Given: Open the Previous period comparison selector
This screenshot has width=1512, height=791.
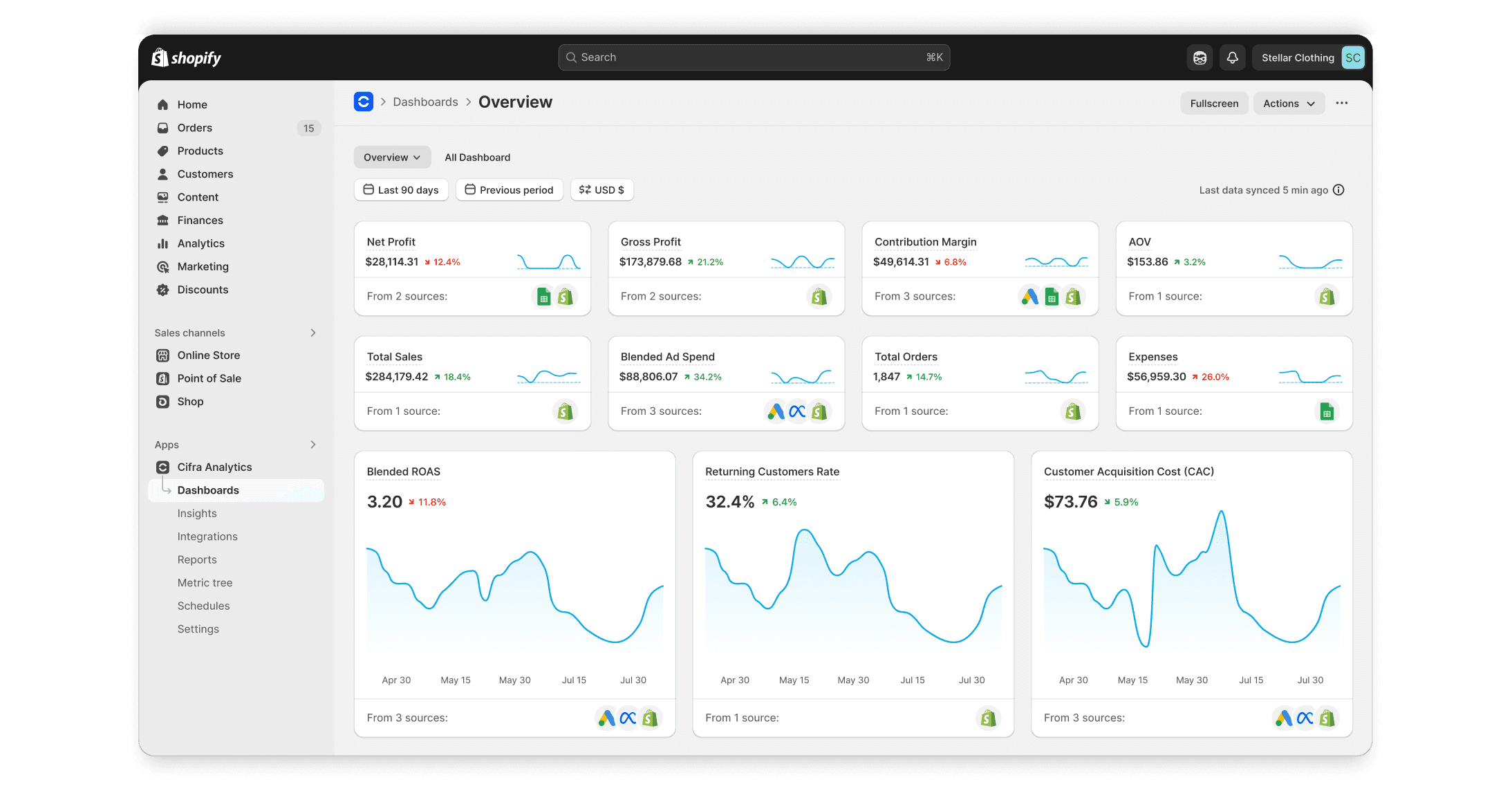Looking at the screenshot, I should tap(509, 190).
